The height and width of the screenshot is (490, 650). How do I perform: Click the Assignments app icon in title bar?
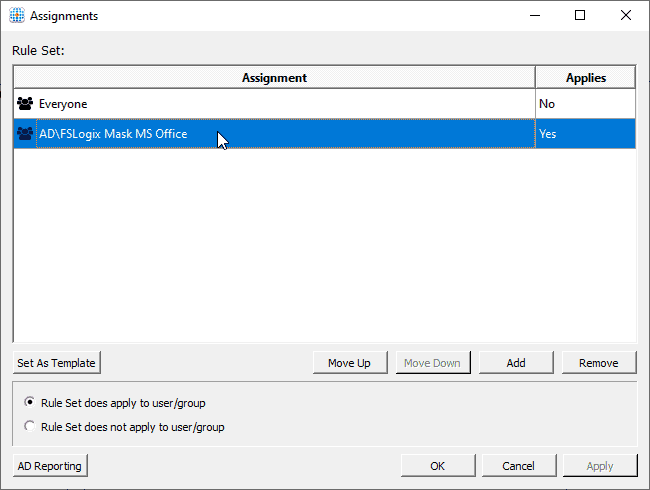(17, 15)
